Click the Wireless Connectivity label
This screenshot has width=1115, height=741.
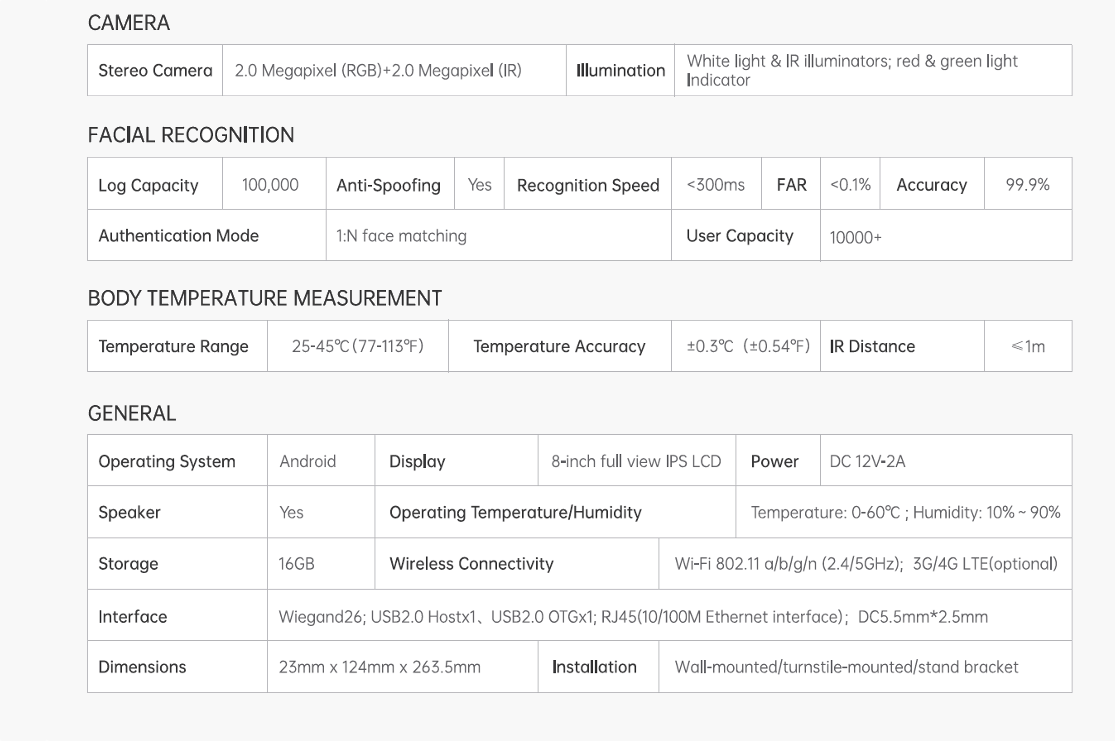[x=471, y=564]
